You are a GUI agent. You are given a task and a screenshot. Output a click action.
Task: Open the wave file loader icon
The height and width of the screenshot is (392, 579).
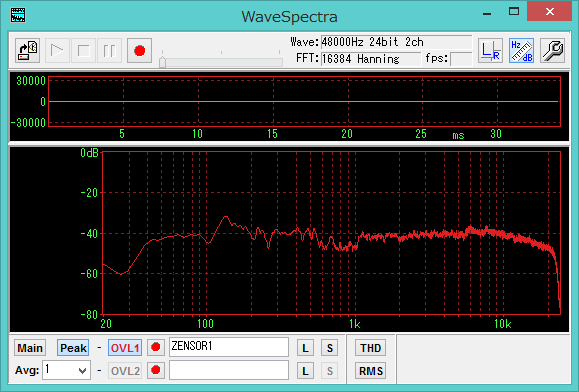pos(28,51)
